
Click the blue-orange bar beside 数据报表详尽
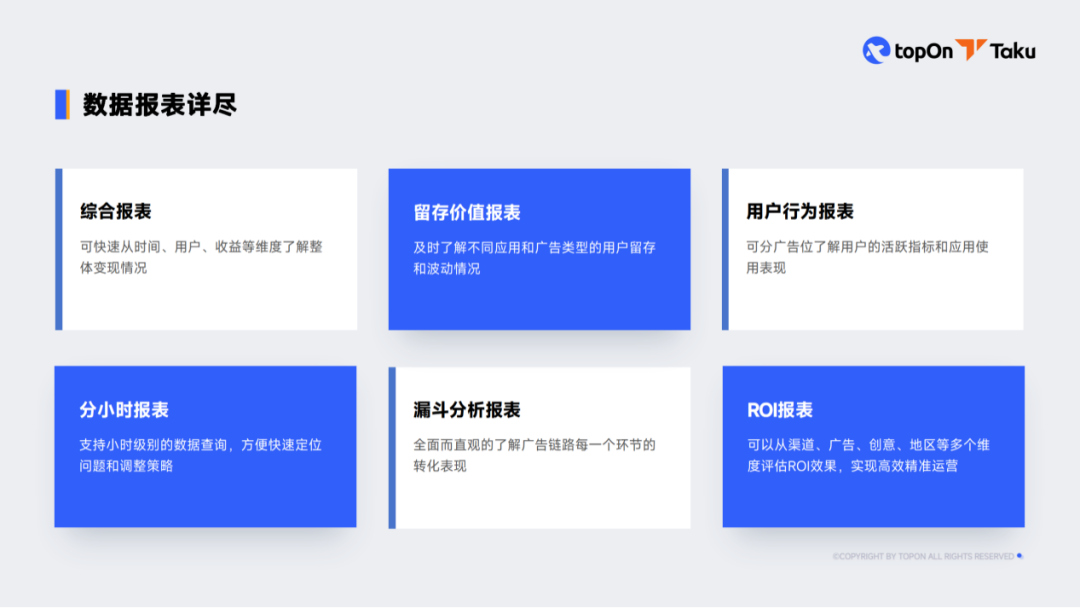[62, 104]
